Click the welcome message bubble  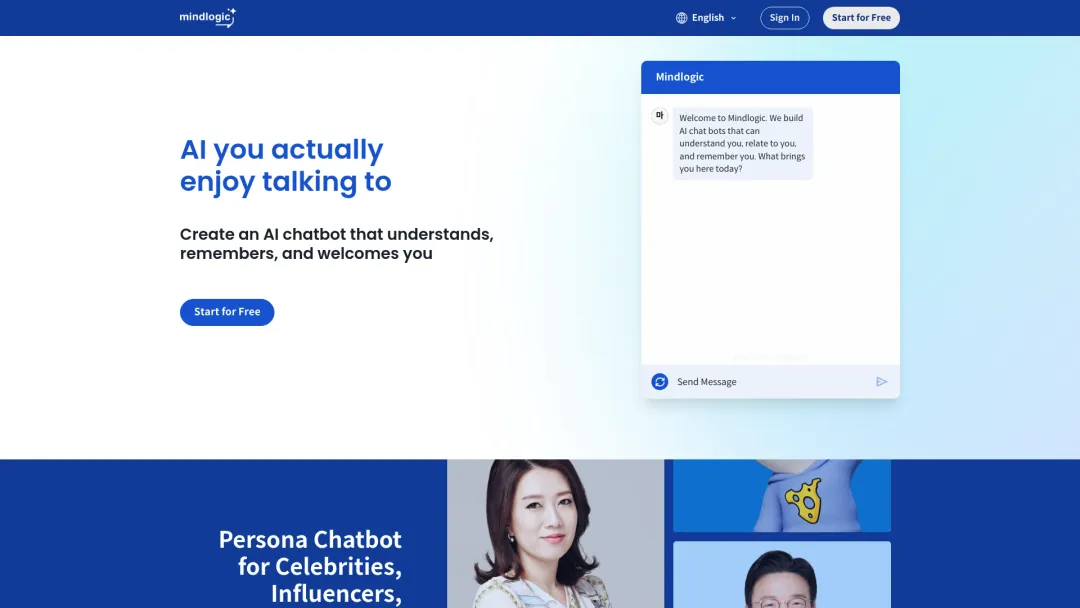pyautogui.click(x=742, y=143)
